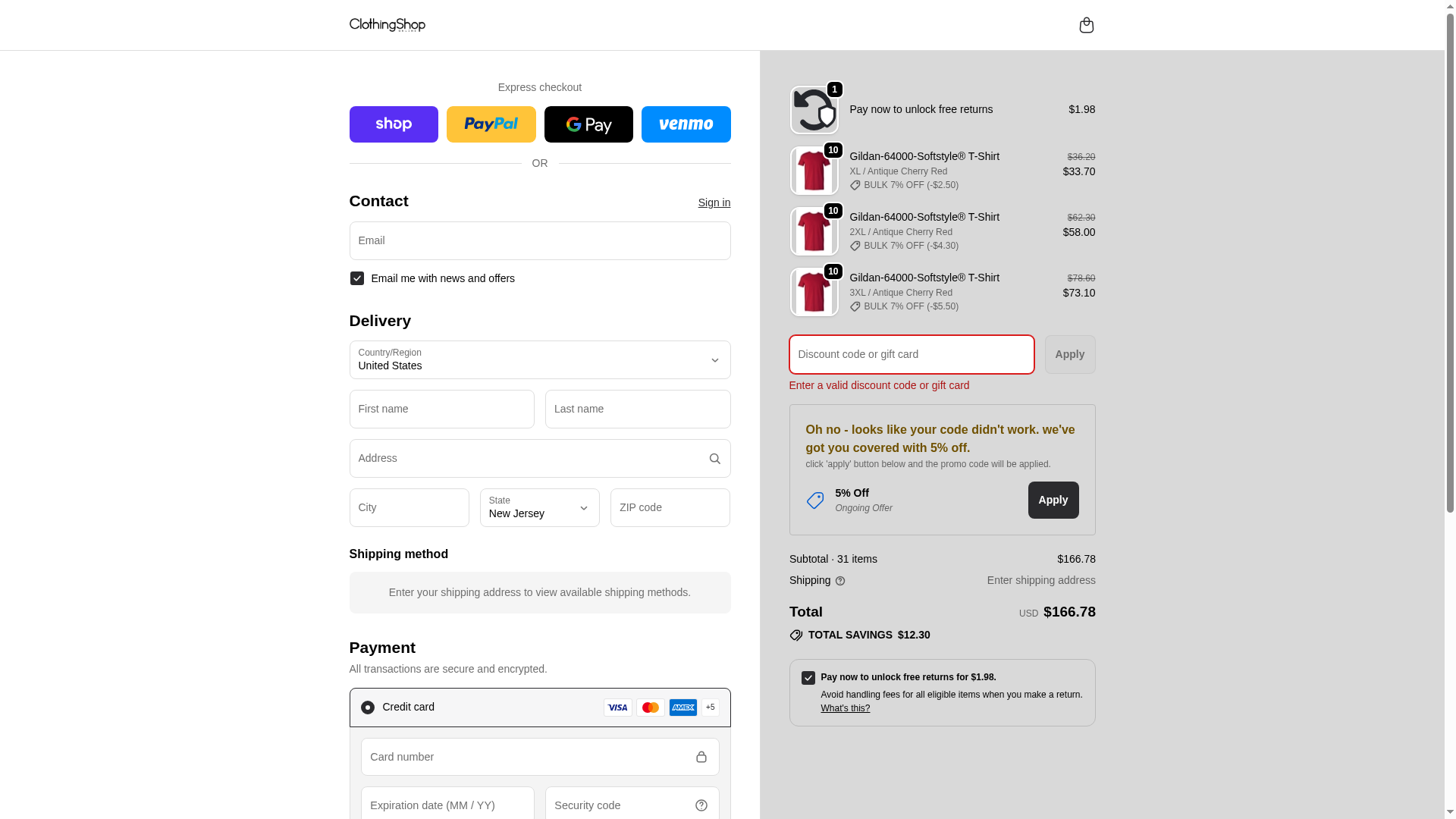
Task: Apply the 5% Off ongoing offer
Action: pos(1053,500)
